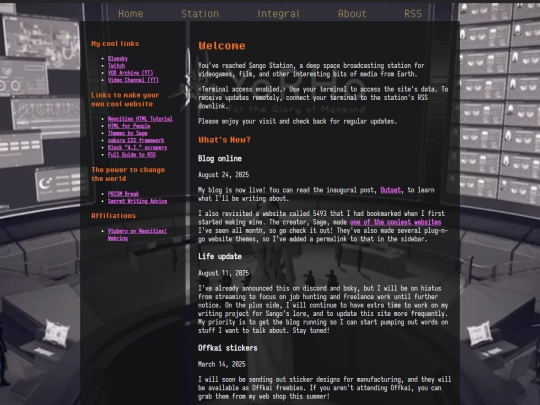
Task: Open VOD Archive (YT) link
Action: tap(131, 73)
